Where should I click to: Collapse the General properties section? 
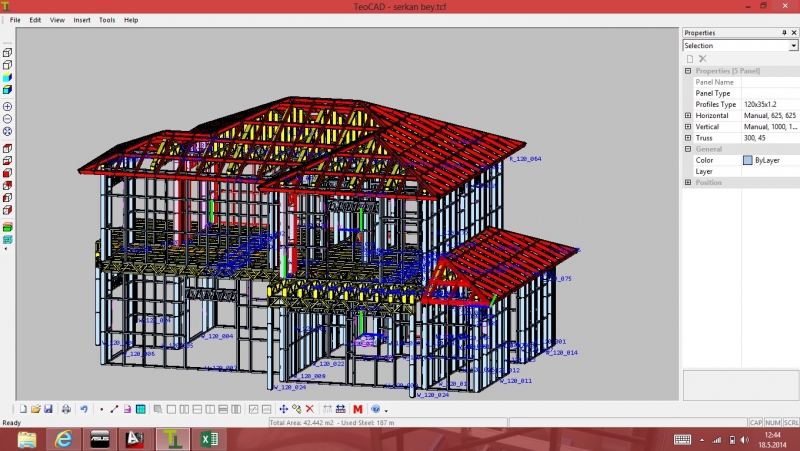(x=688, y=149)
